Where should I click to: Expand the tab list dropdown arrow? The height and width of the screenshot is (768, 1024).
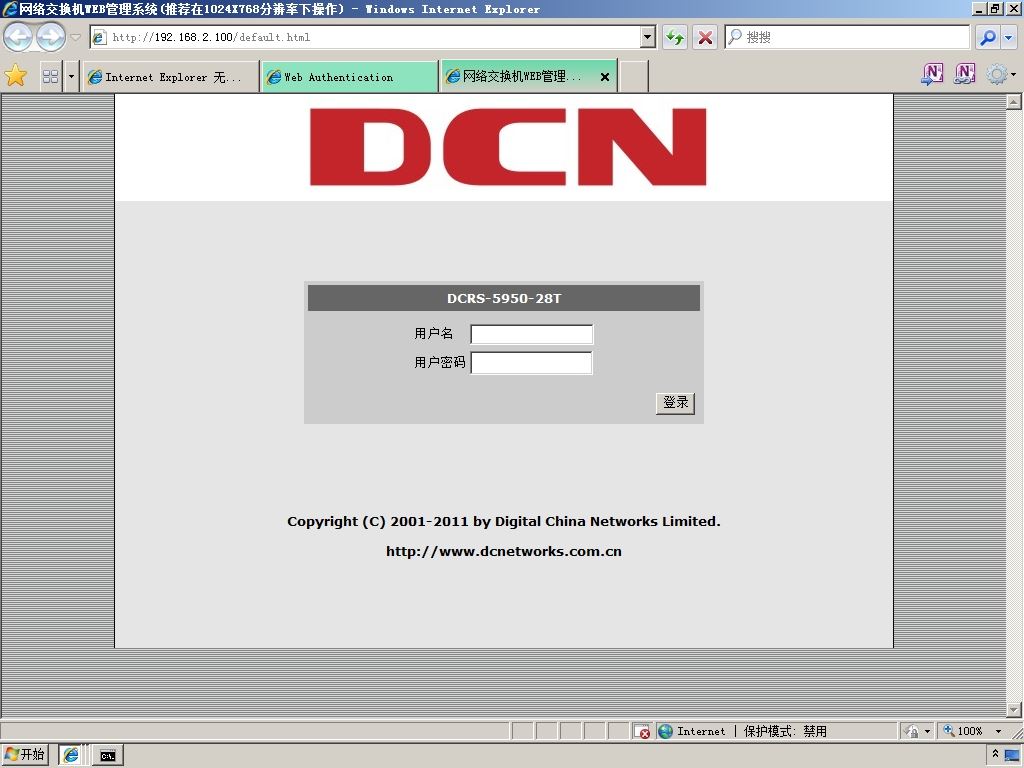[71, 76]
